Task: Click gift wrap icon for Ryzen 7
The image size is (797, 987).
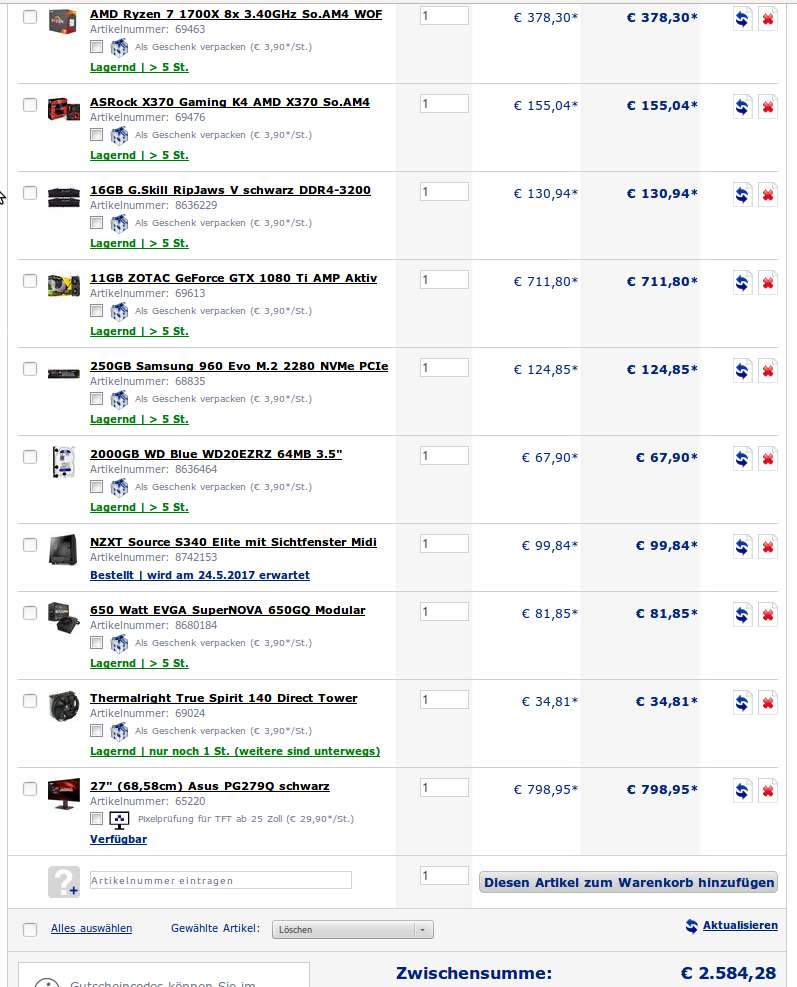Action: tap(119, 47)
